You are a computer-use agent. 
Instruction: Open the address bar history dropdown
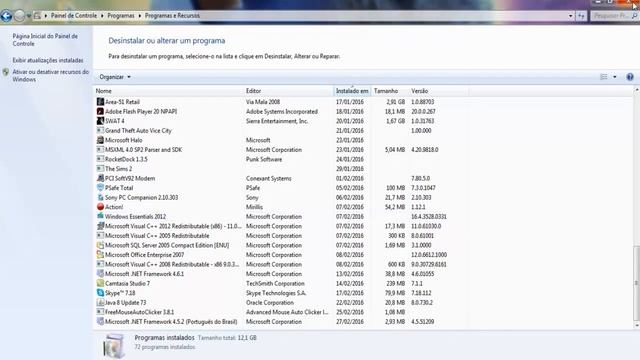pos(570,16)
